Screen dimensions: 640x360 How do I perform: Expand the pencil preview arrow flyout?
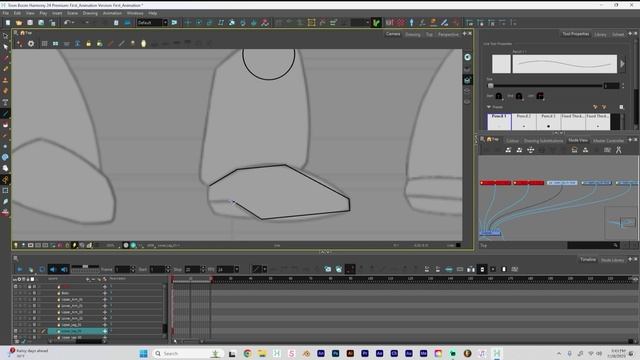[622, 64]
